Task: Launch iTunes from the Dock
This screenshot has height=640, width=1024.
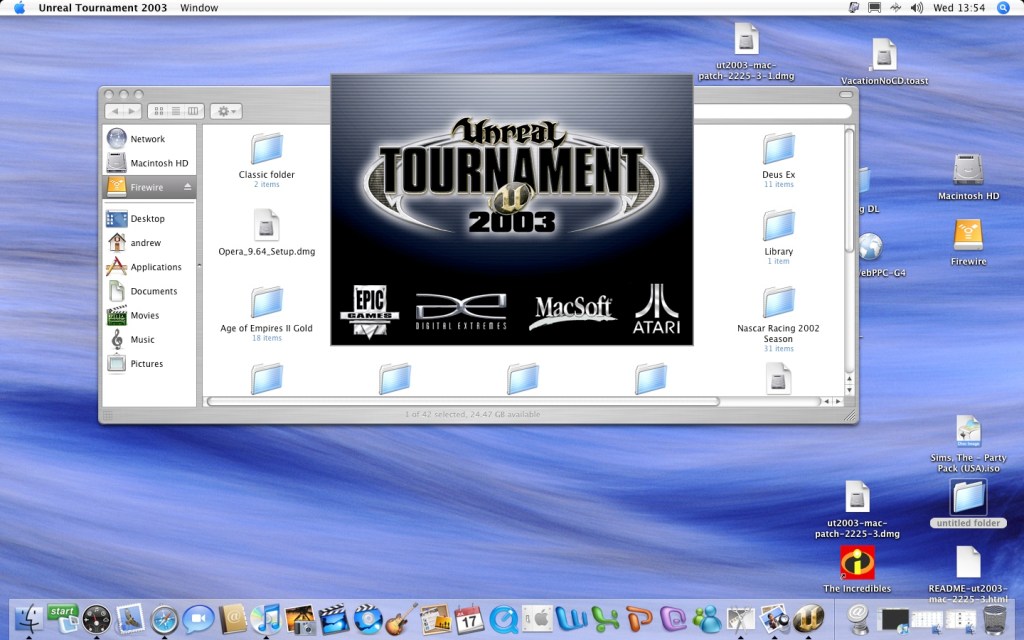Action: click(265, 620)
